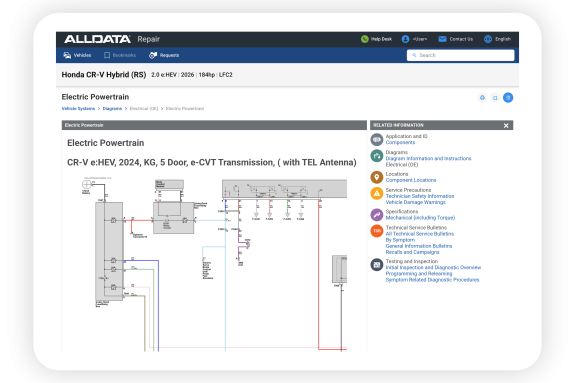
Task: Click the Locations pin icon
Action: point(377,177)
